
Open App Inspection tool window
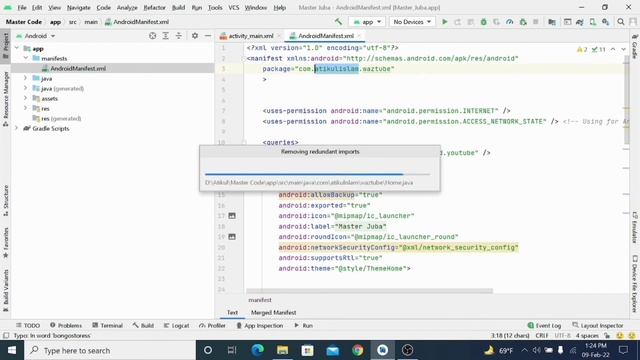coord(260,325)
